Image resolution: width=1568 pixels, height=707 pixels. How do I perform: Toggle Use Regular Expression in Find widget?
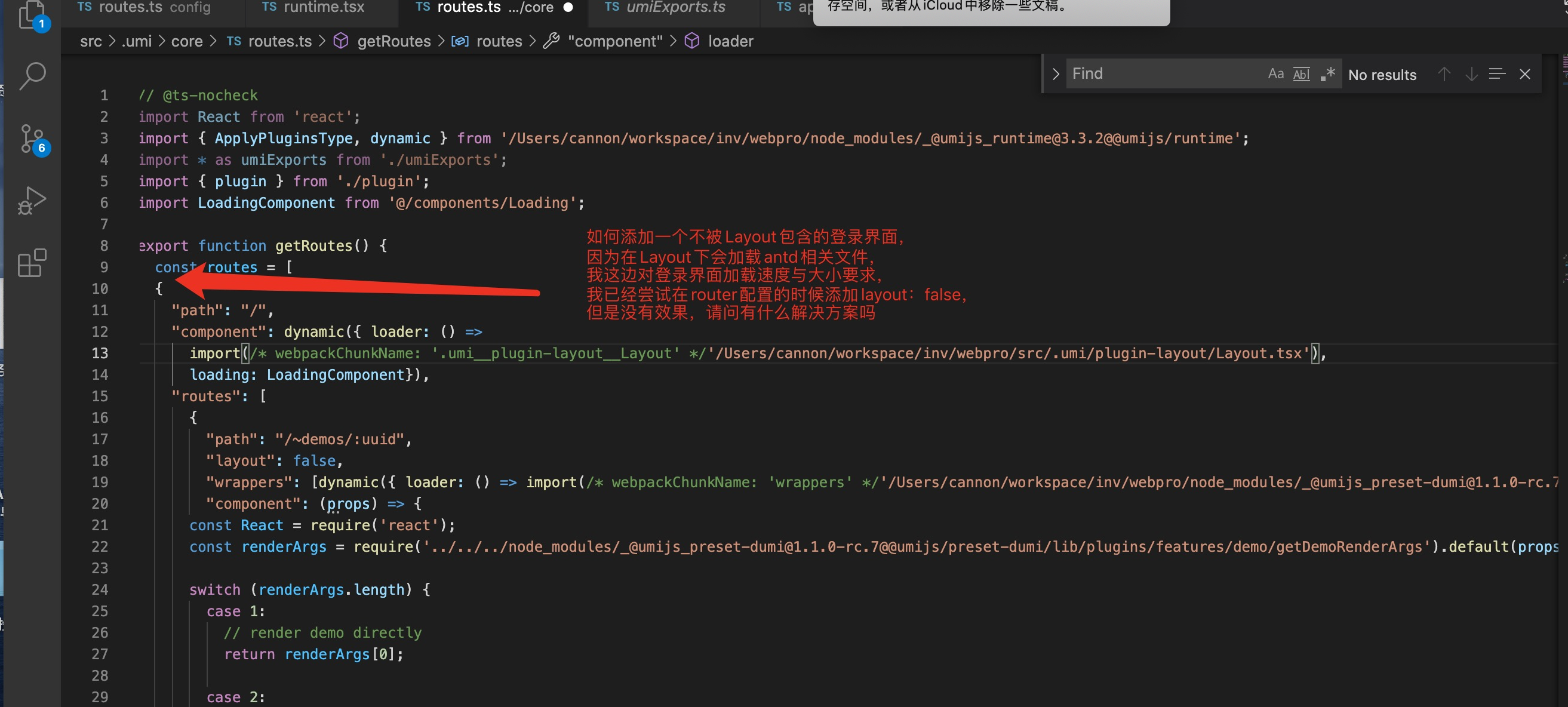tap(1328, 73)
